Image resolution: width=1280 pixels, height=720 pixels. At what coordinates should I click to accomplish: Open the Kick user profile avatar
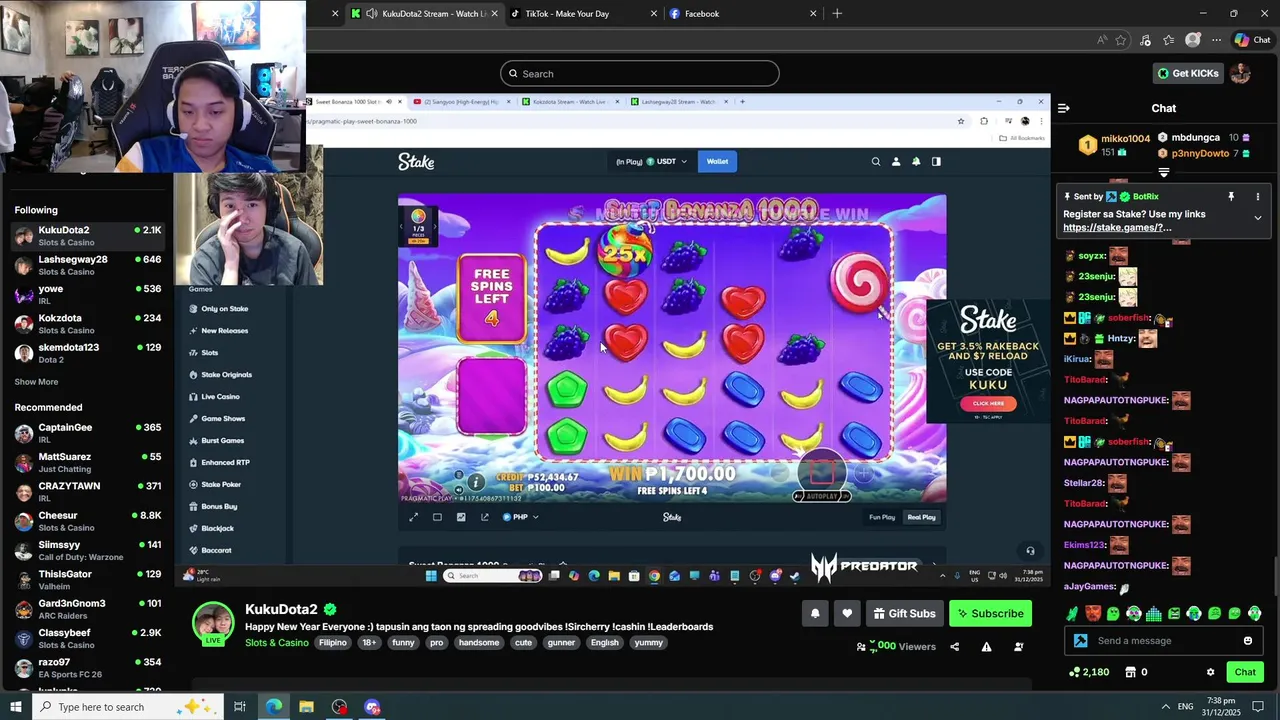tap(1240, 73)
